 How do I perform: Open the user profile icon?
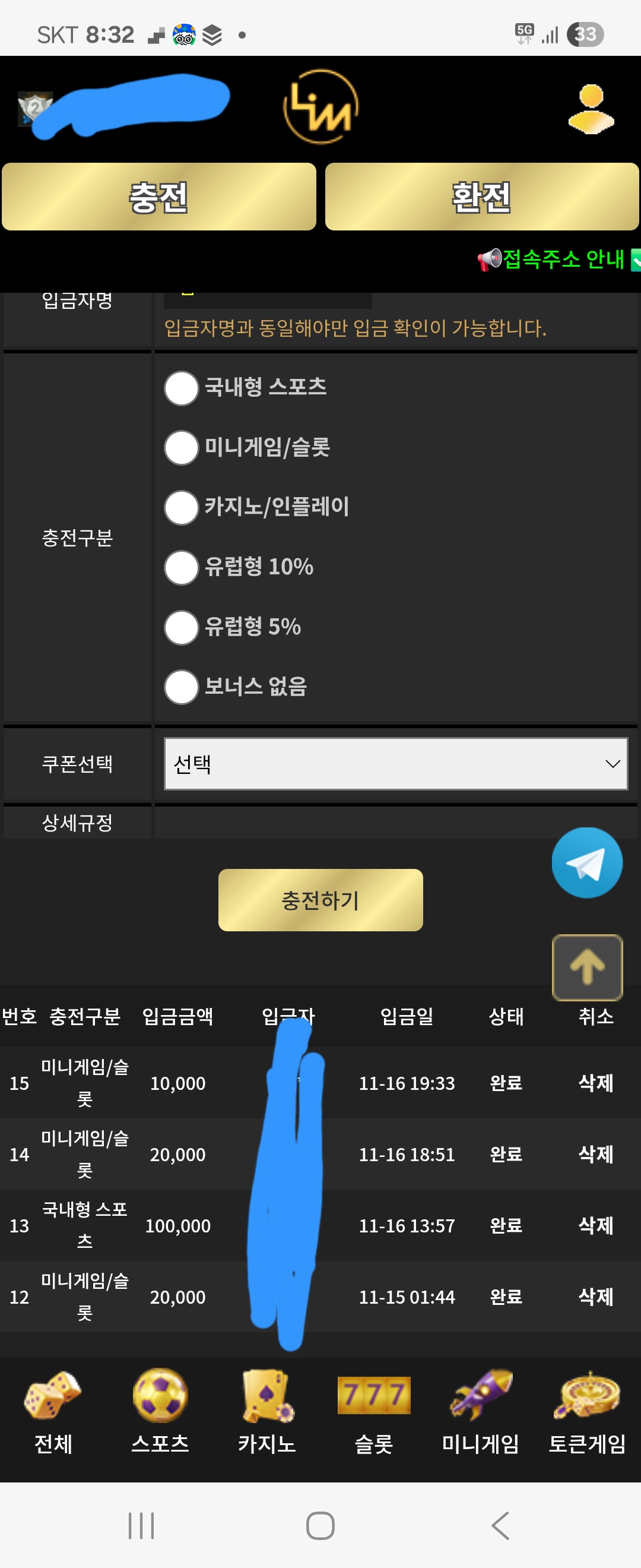click(x=591, y=109)
